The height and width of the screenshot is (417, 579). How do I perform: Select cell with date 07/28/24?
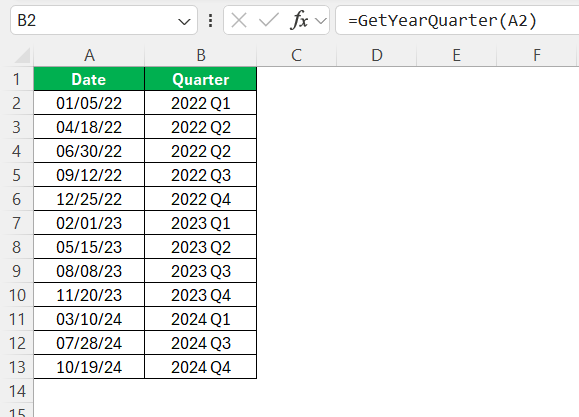tap(89, 343)
